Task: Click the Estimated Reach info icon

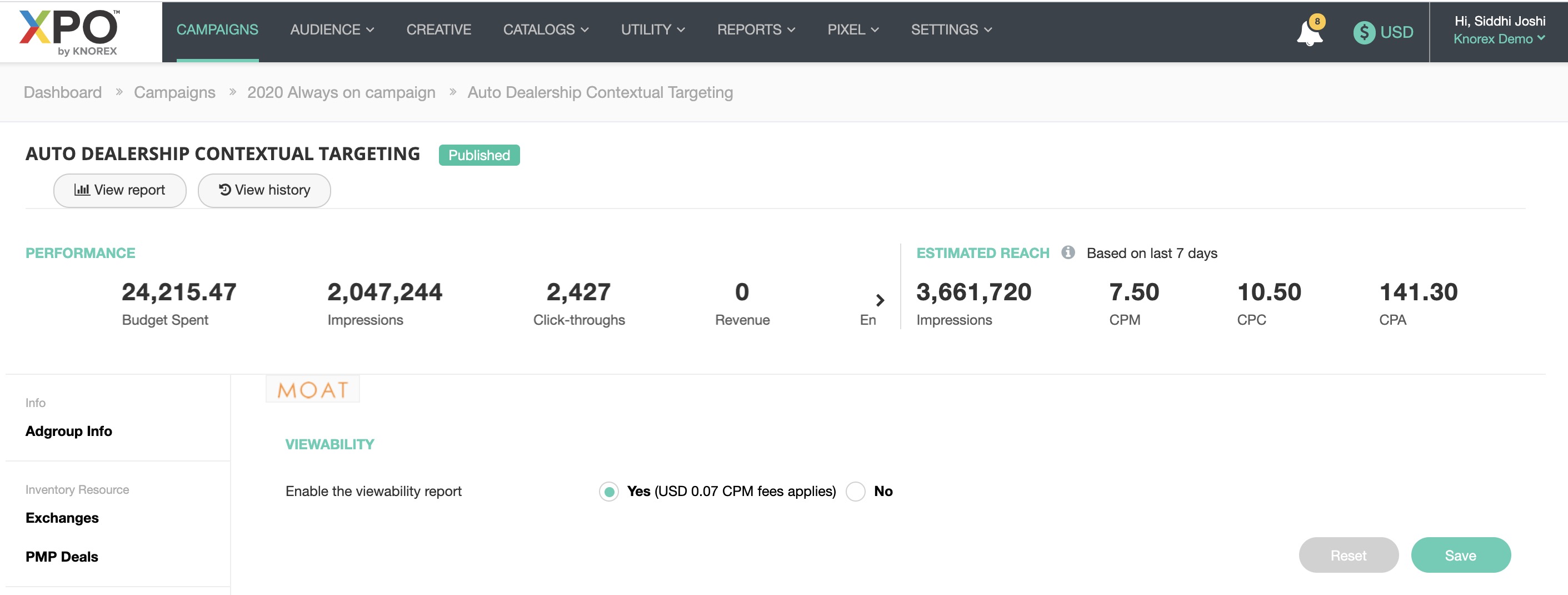Action: [x=1068, y=252]
